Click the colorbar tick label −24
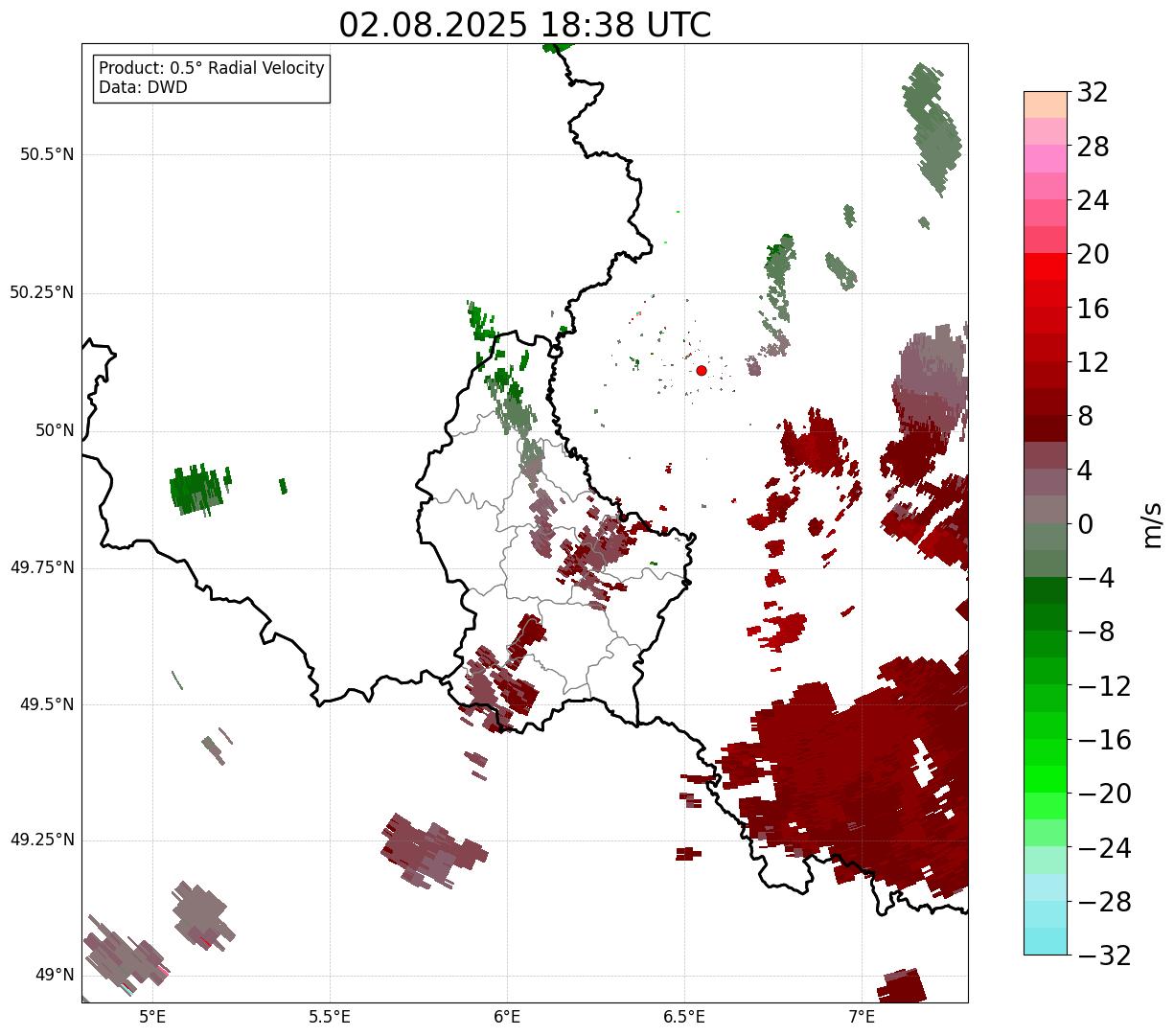The height and width of the screenshot is (1036, 1174). (x=1104, y=848)
